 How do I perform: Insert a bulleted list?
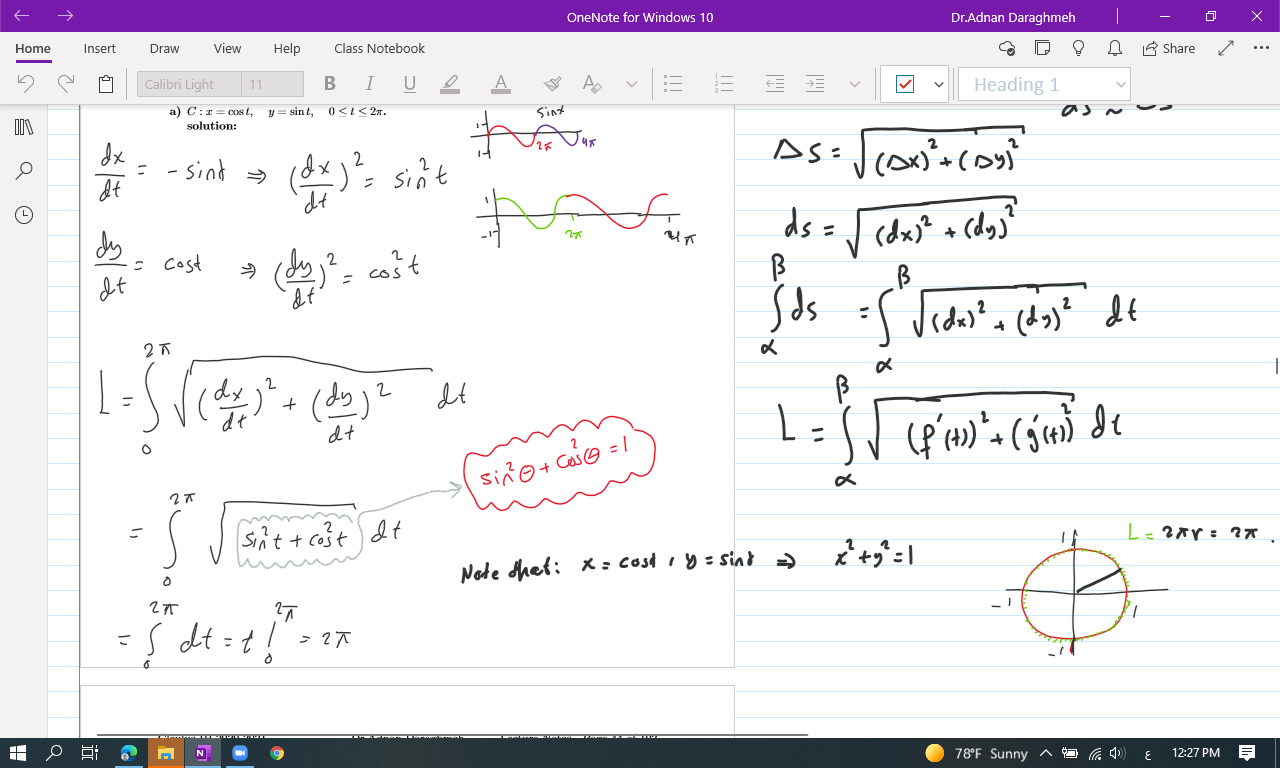674,84
